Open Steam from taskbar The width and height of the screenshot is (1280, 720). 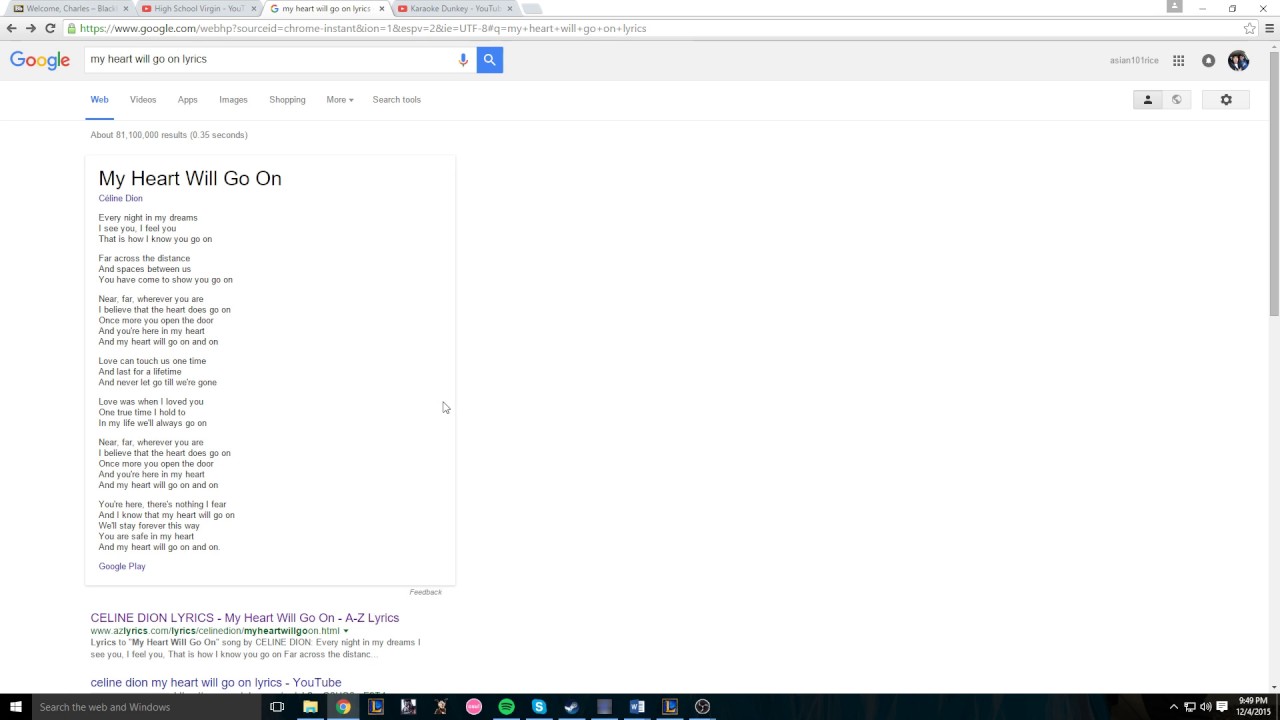pyautogui.click(x=572, y=707)
